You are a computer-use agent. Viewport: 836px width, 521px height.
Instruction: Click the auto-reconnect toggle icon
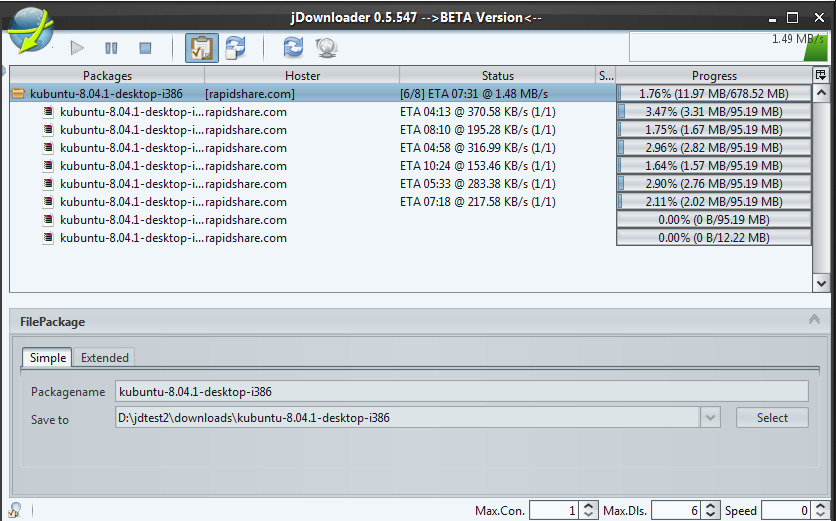tap(235, 47)
